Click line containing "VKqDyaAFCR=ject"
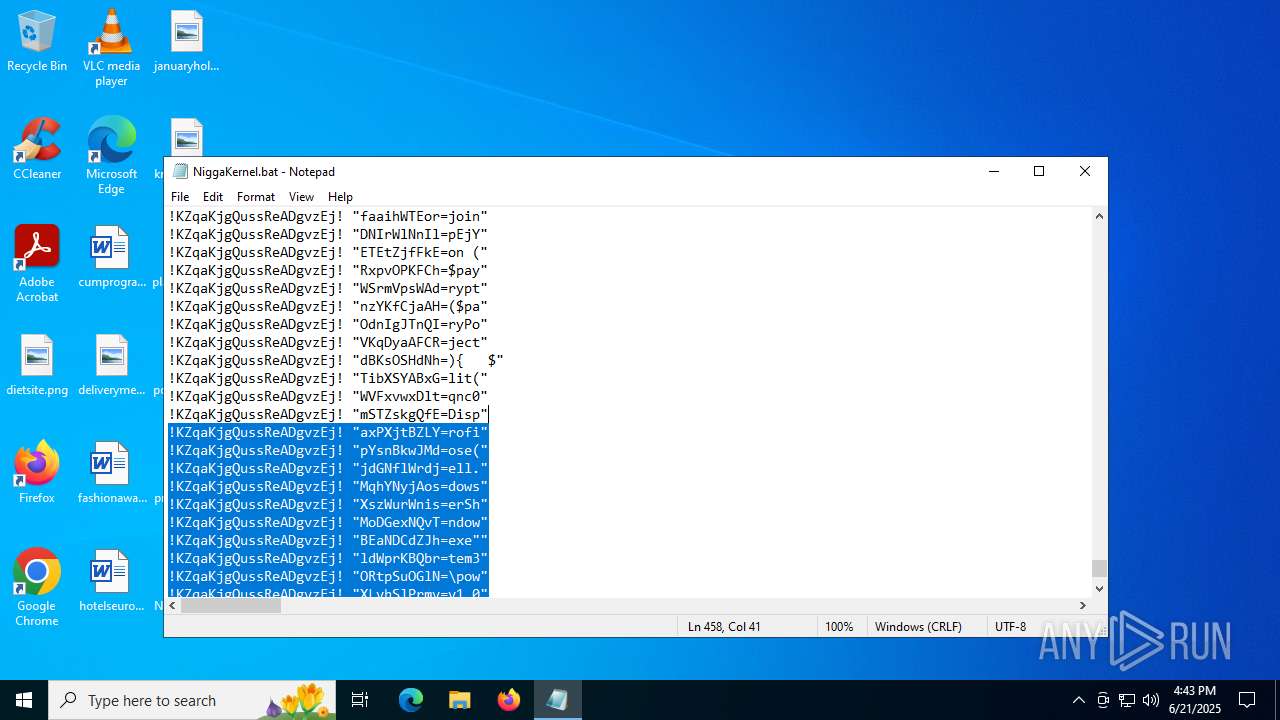This screenshot has height=720, width=1280. [328, 342]
